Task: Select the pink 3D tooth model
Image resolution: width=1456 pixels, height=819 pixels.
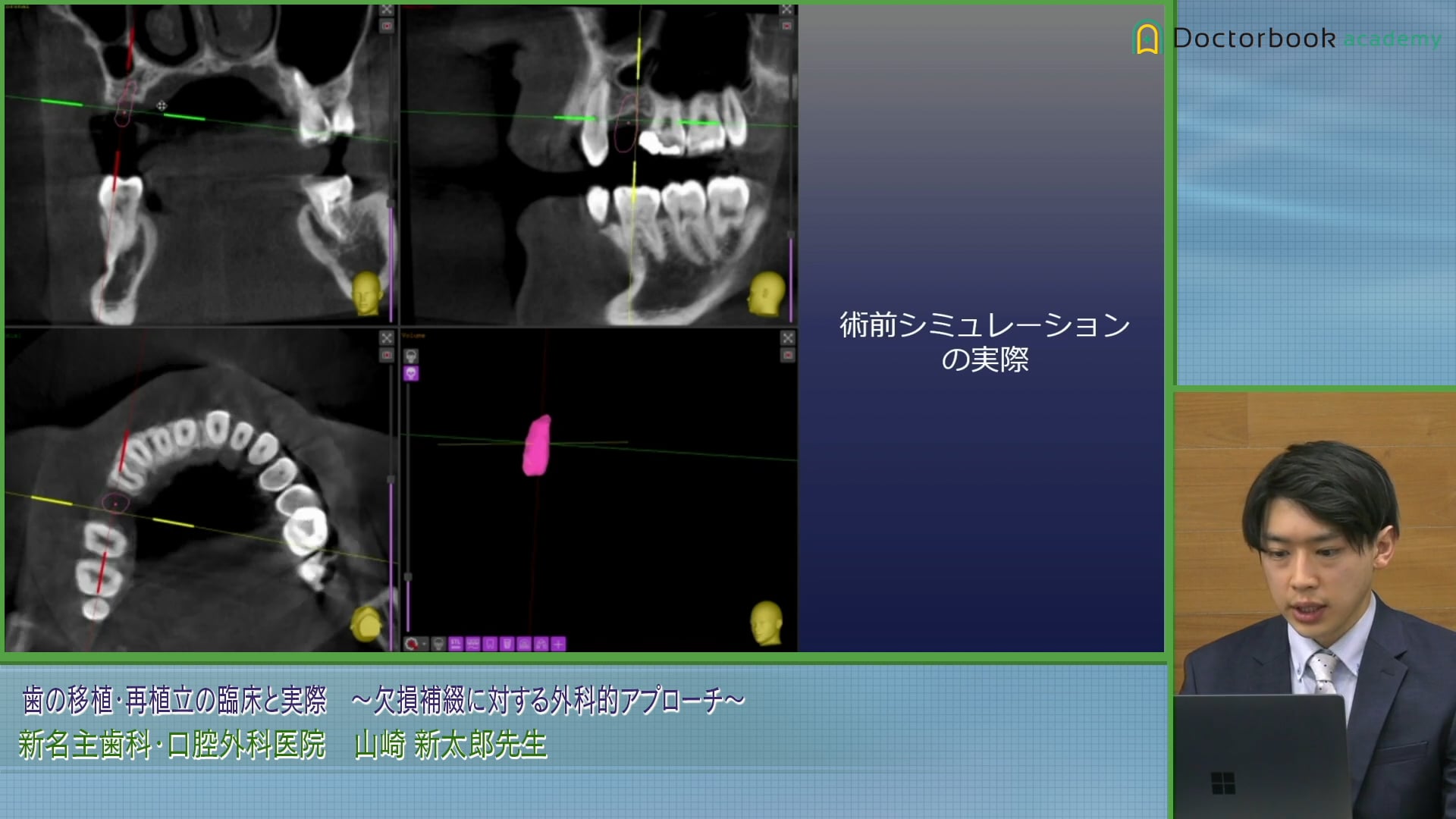Action: pyautogui.click(x=537, y=445)
